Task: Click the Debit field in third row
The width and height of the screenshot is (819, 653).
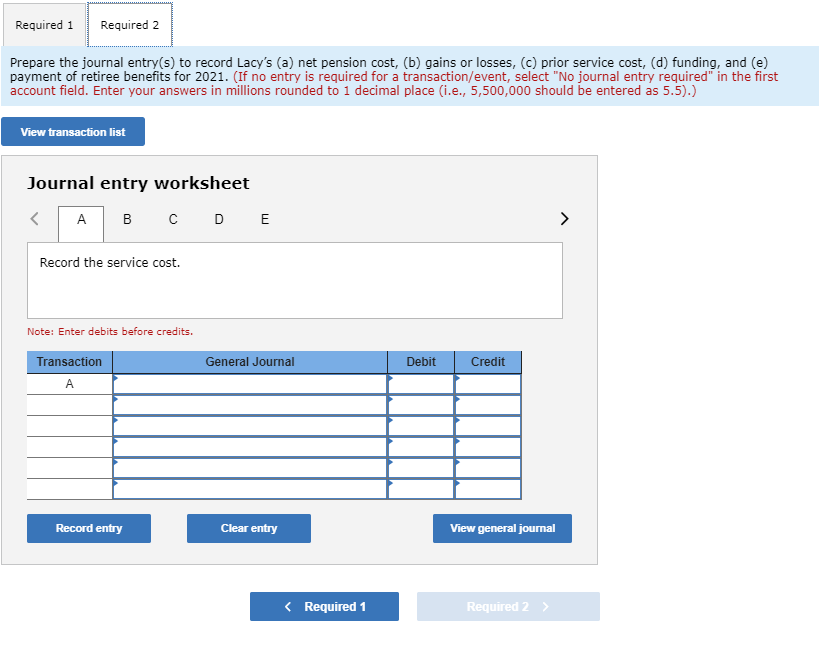Action: pos(421,426)
